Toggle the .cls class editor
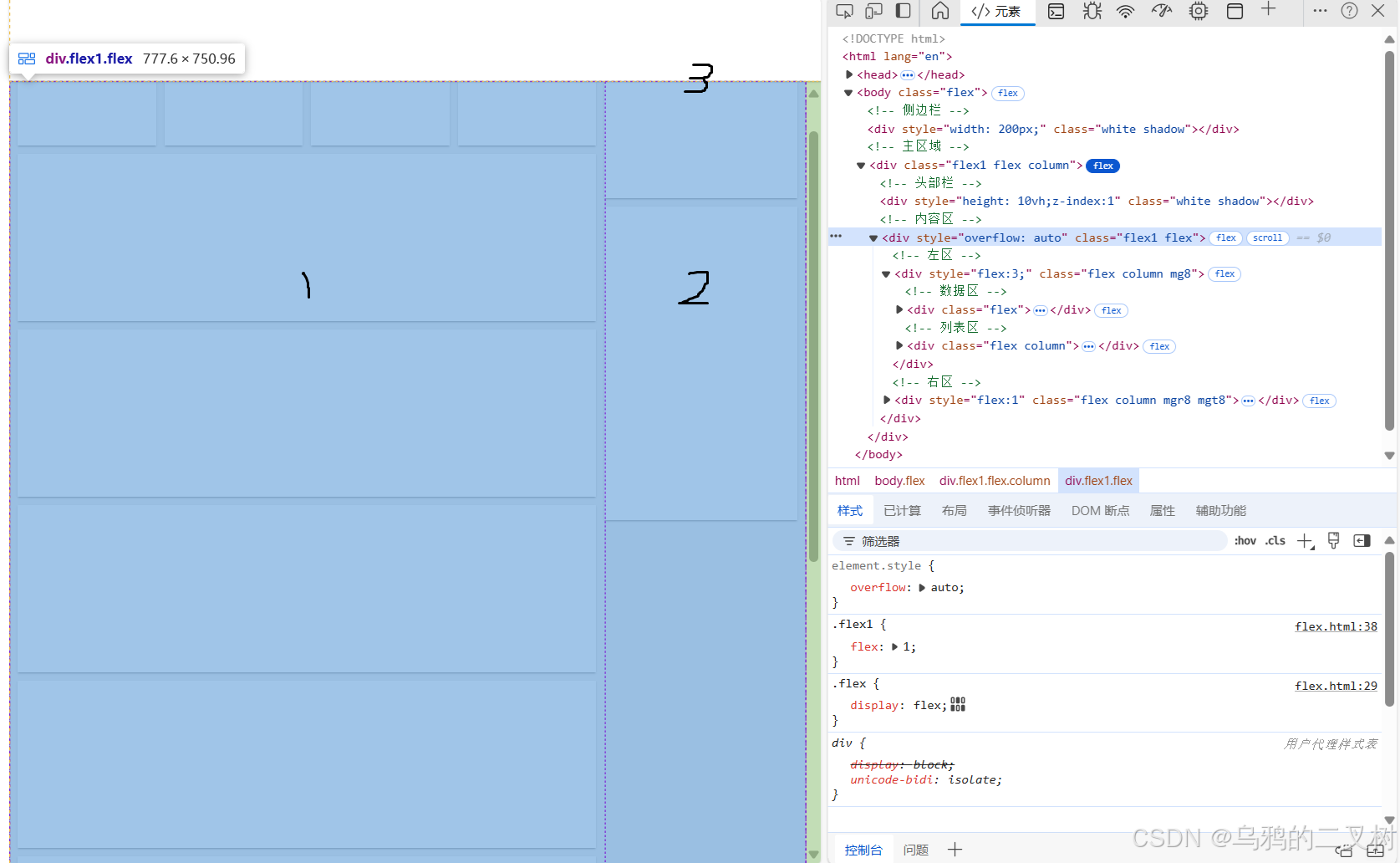This screenshot has height=863, width=1400. coord(1275,540)
